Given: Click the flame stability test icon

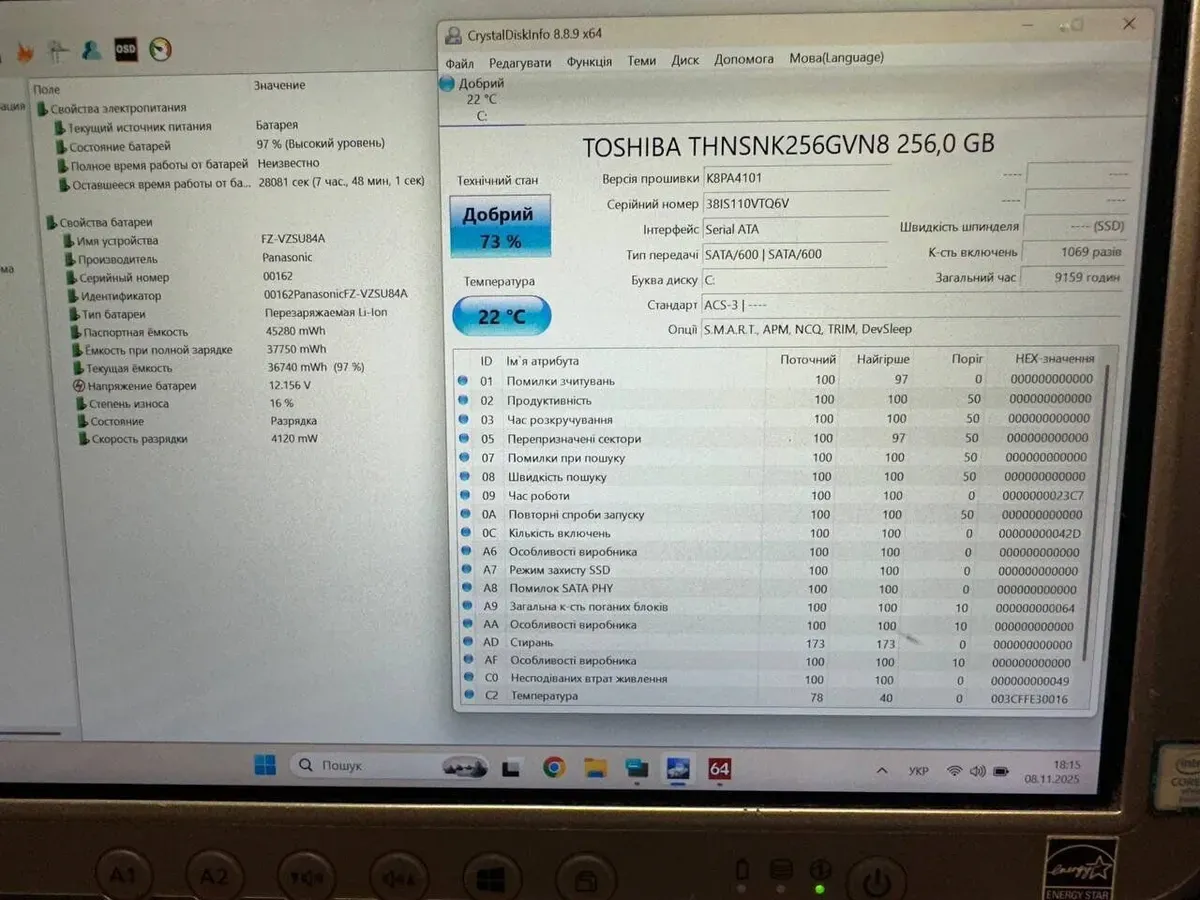Looking at the screenshot, I should coord(26,50).
